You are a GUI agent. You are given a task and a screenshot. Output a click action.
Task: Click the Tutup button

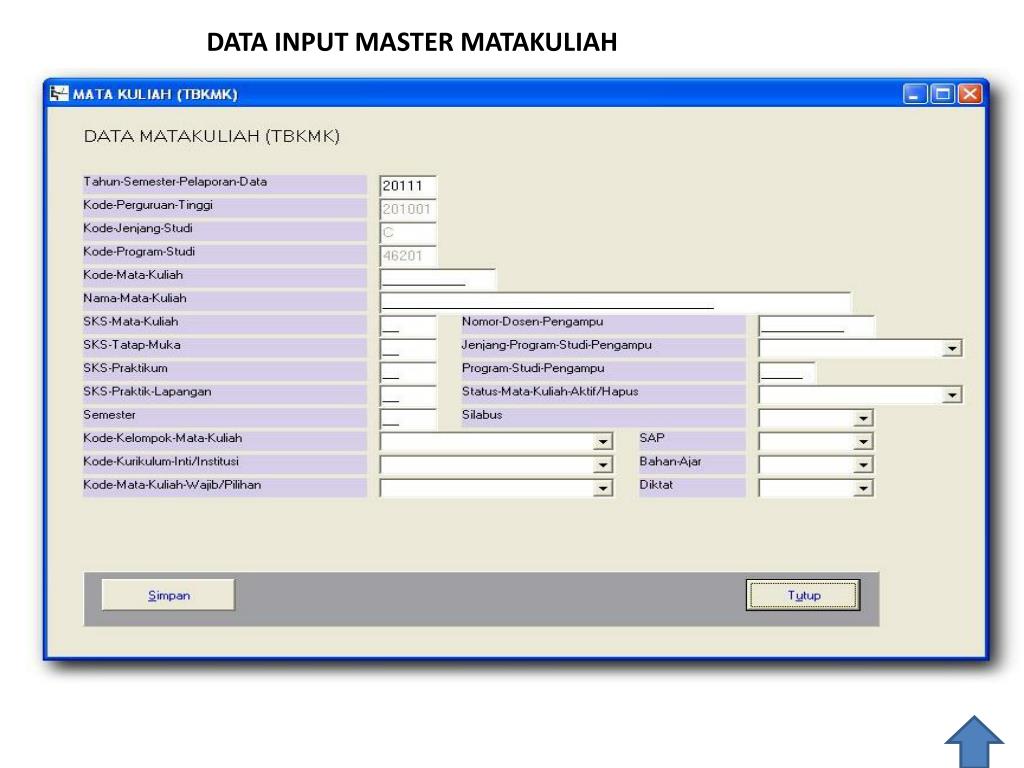point(803,595)
